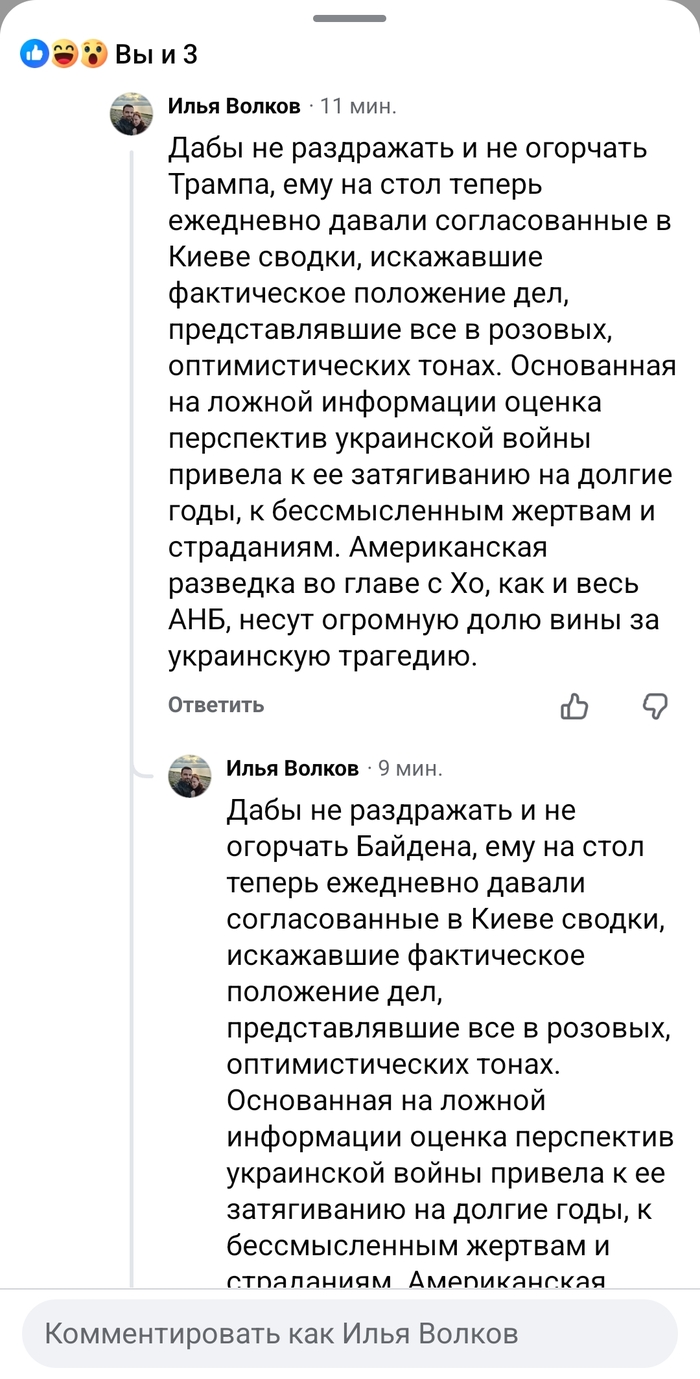The image size is (700, 1379).
Task: Open the reactions list "Вы и 3"
Action: click(x=156, y=54)
